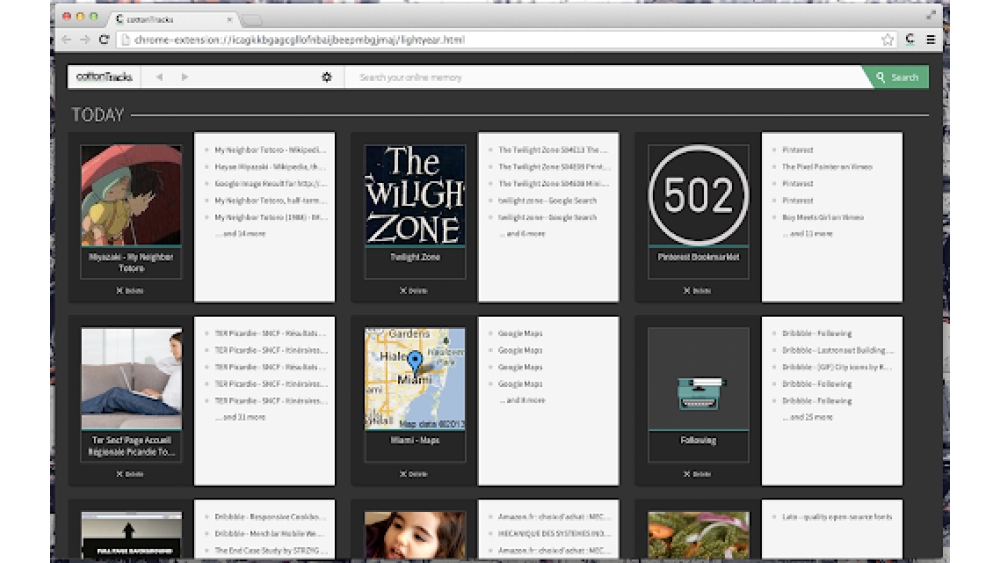Open the Chrome hamburger menu

931,40
